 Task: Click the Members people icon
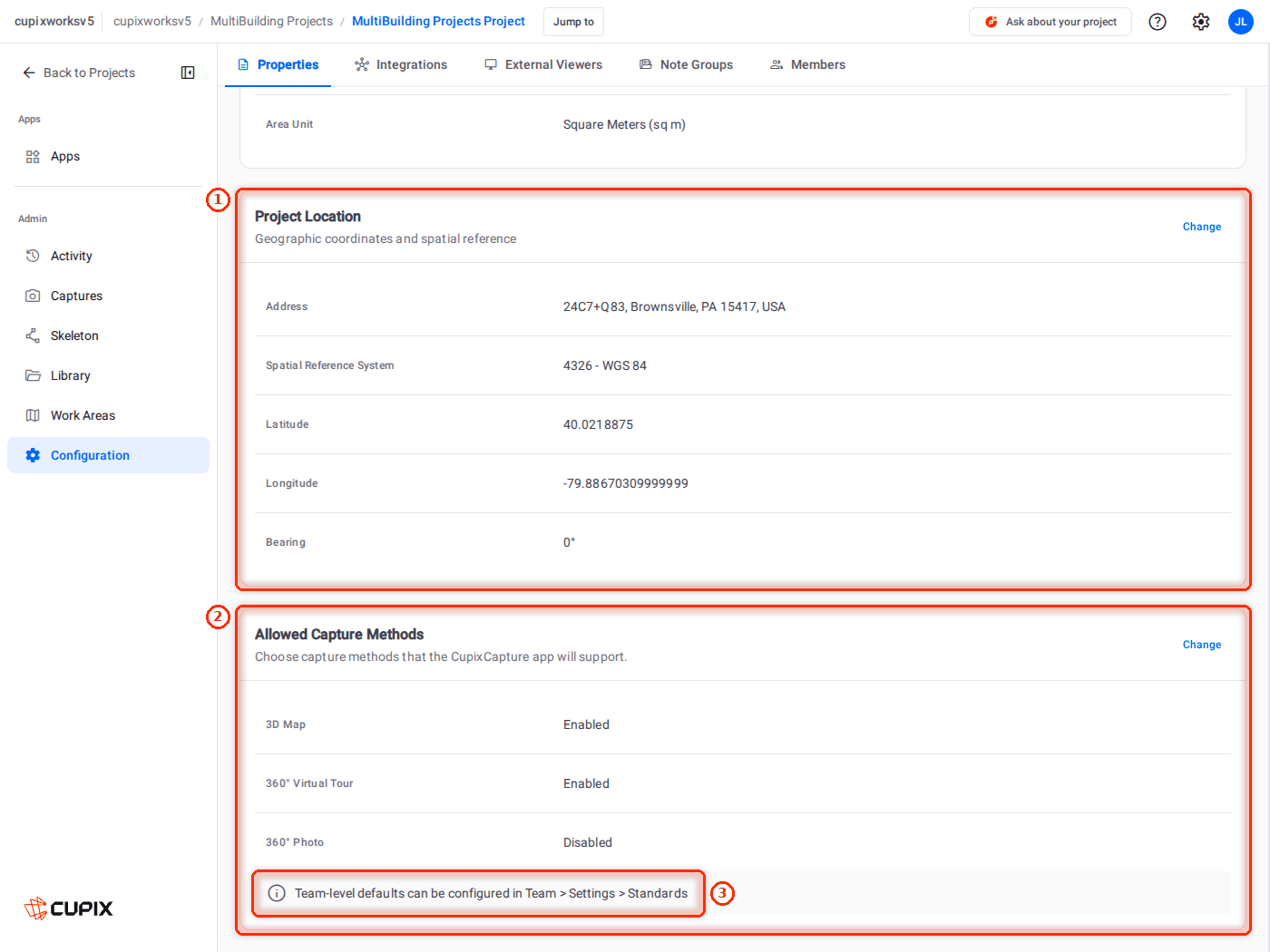tap(777, 64)
